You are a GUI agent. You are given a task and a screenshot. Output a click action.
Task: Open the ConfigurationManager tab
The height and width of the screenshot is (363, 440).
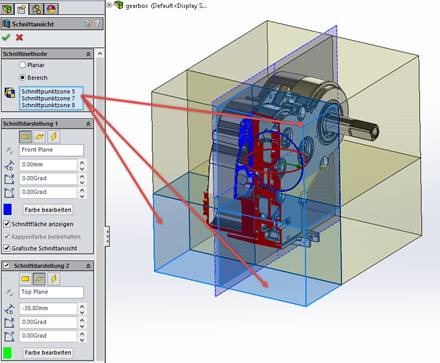coord(36,9)
